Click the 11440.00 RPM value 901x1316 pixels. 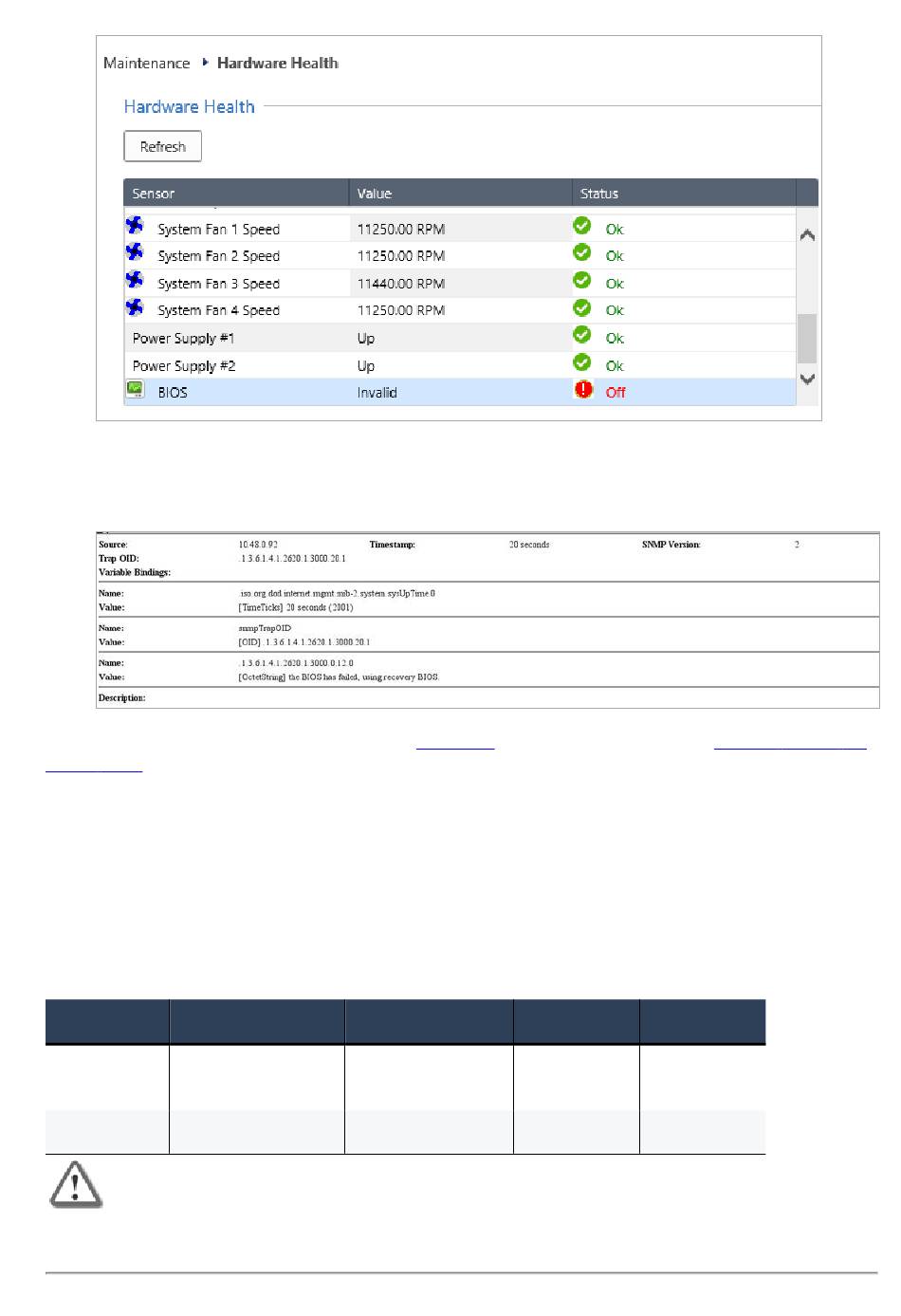pyautogui.click(x=401, y=284)
